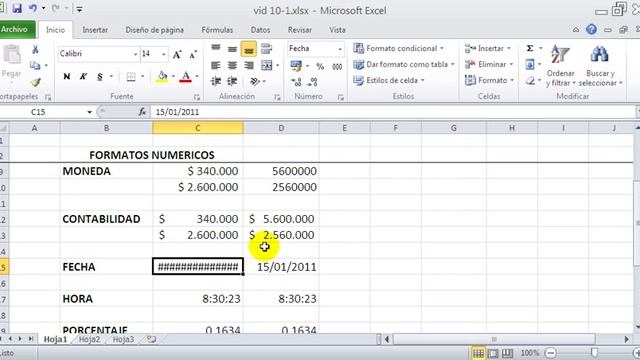Screen dimensions: 640x360
Task: Open Estilos de celda dropdown
Action: click(389, 80)
